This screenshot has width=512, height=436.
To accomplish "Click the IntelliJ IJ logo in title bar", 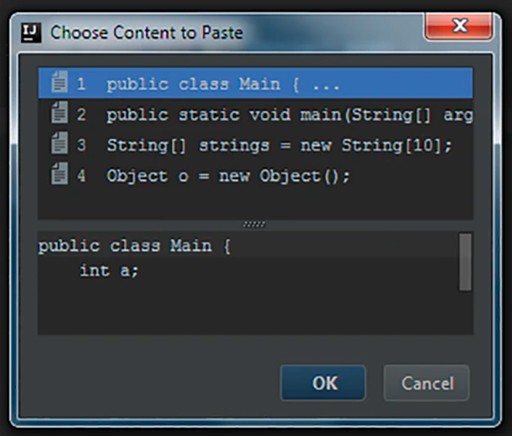I will click(x=31, y=33).
